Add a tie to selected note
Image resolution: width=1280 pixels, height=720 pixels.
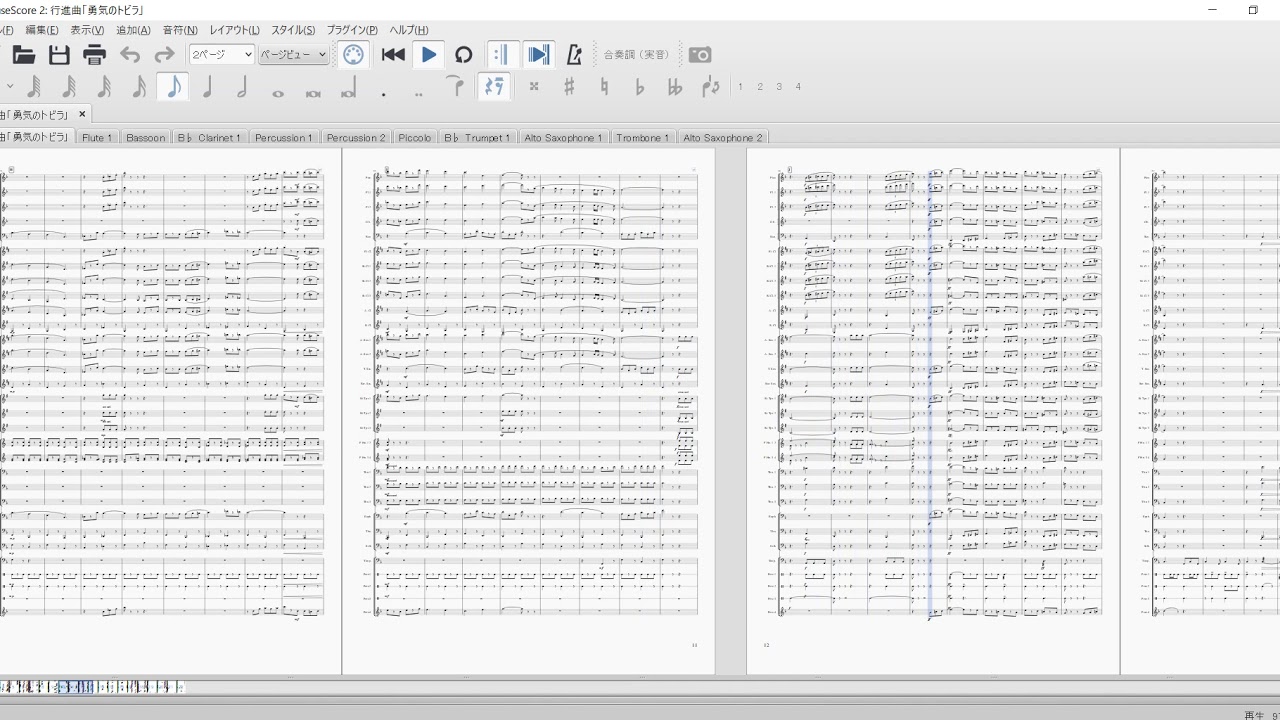click(455, 87)
